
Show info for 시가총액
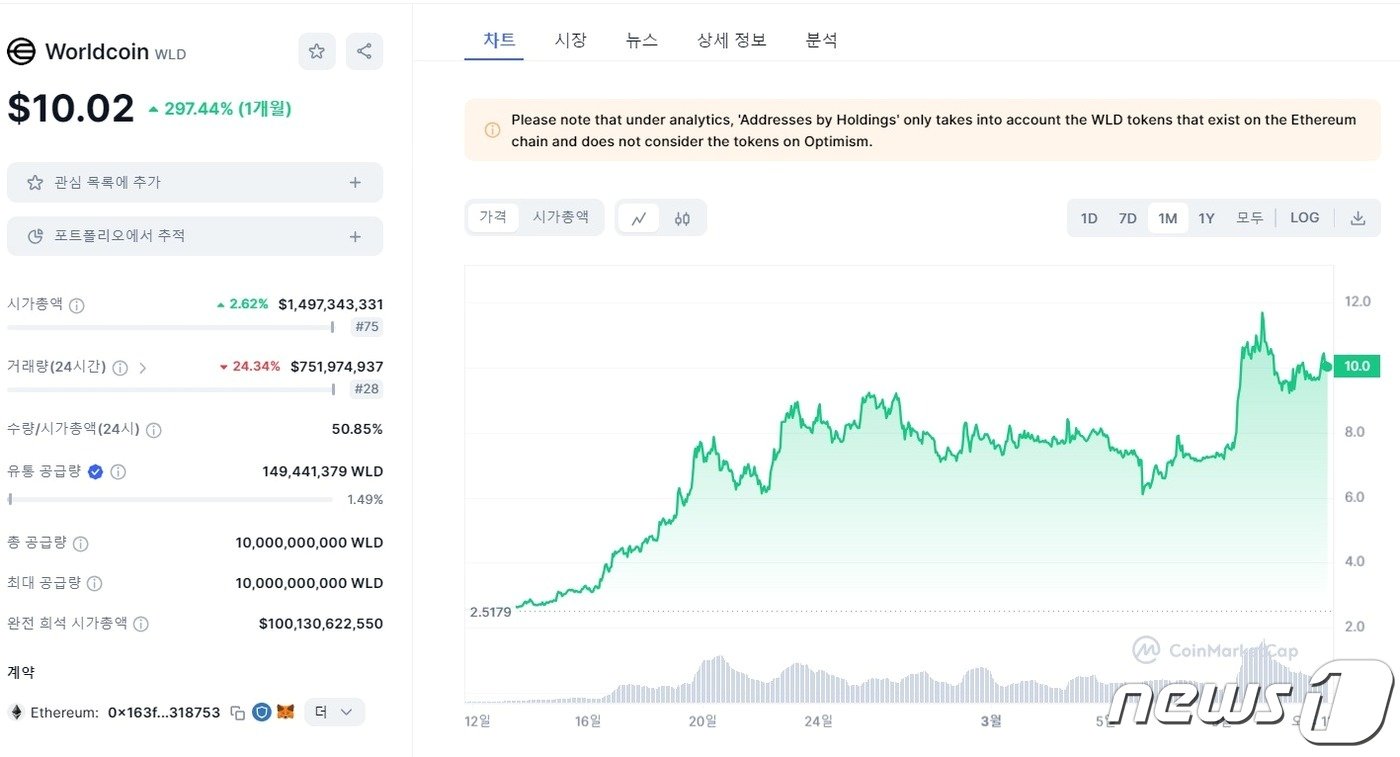click(76, 305)
